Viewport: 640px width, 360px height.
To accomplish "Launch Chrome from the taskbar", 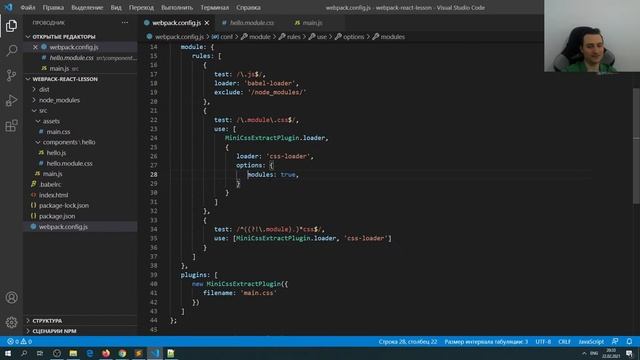I will (x=122, y=353).
